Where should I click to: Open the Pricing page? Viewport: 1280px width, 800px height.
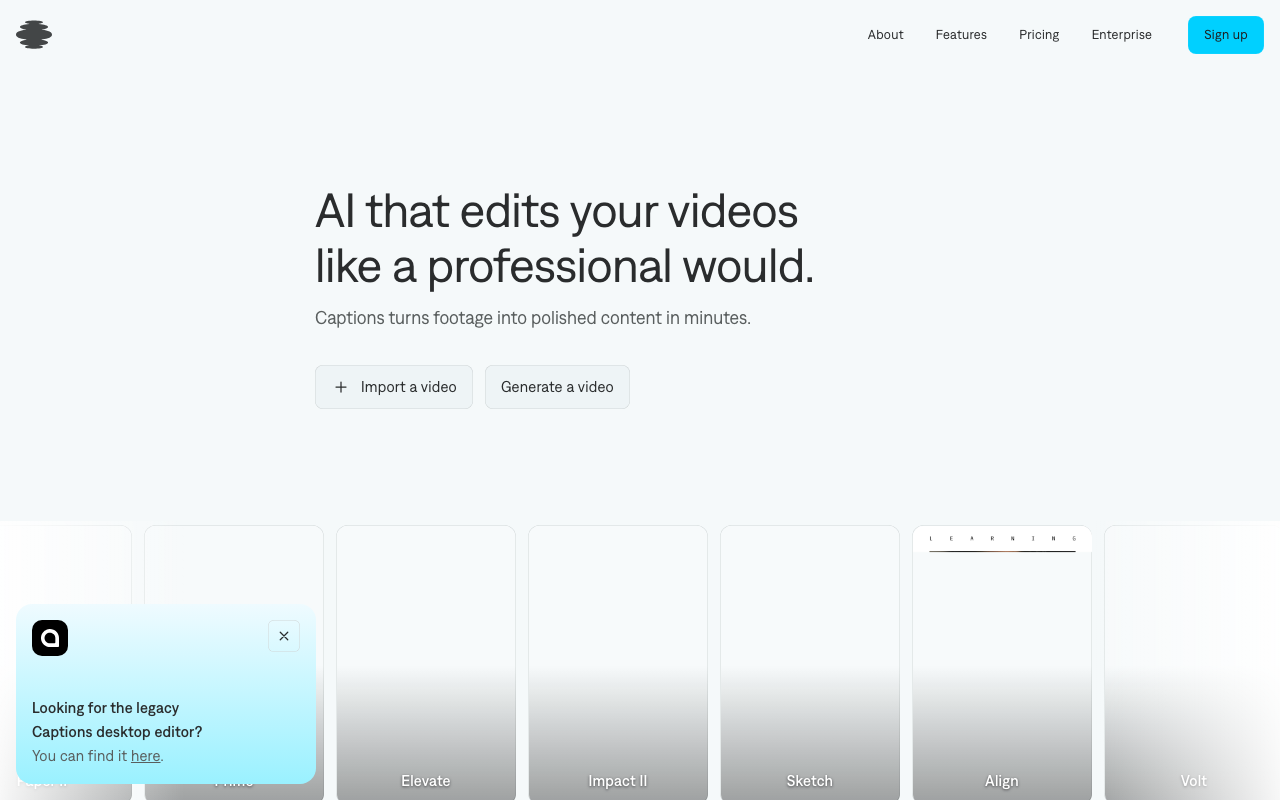click(1038, 34)
